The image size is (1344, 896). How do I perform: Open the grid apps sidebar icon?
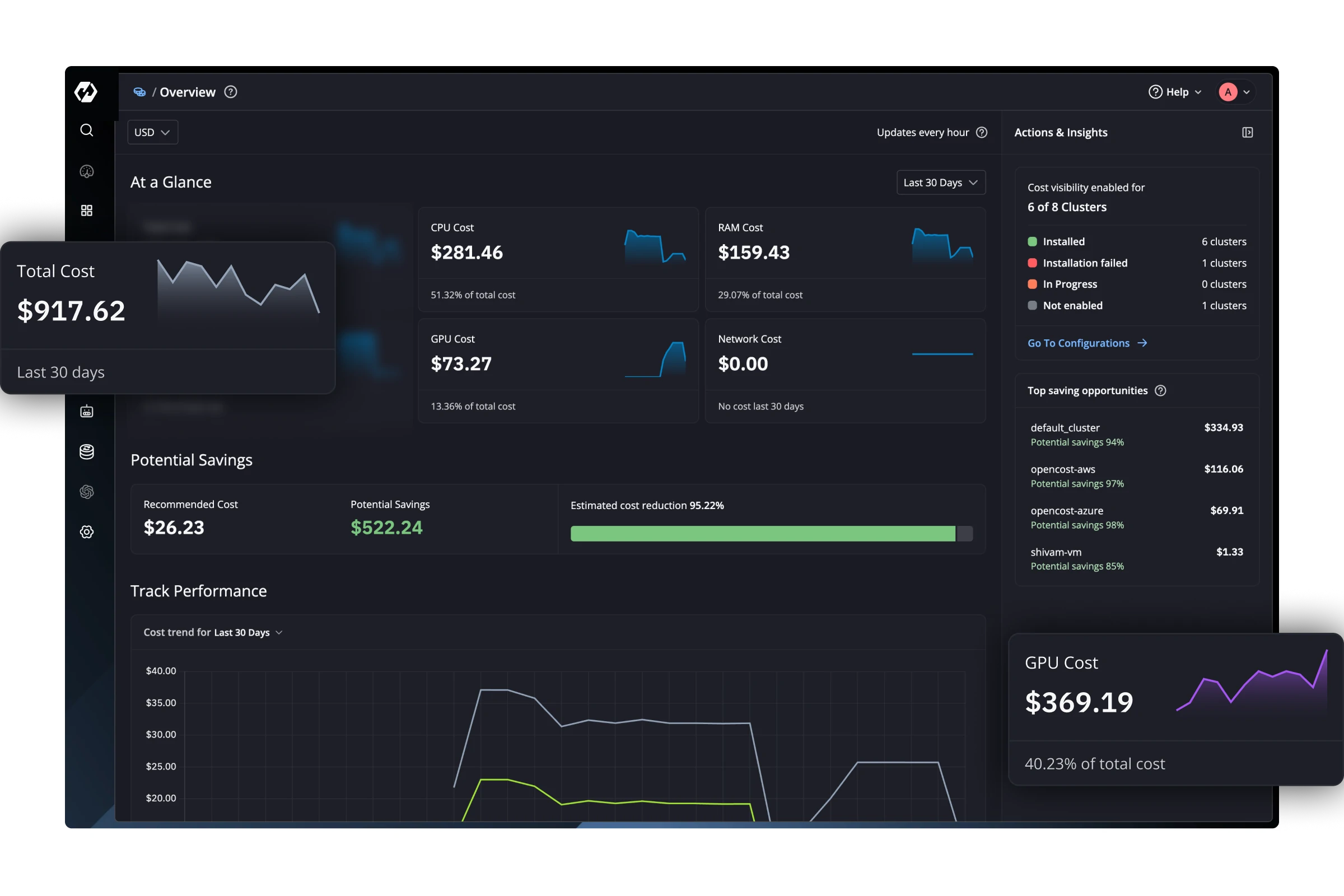pos(86,211)
